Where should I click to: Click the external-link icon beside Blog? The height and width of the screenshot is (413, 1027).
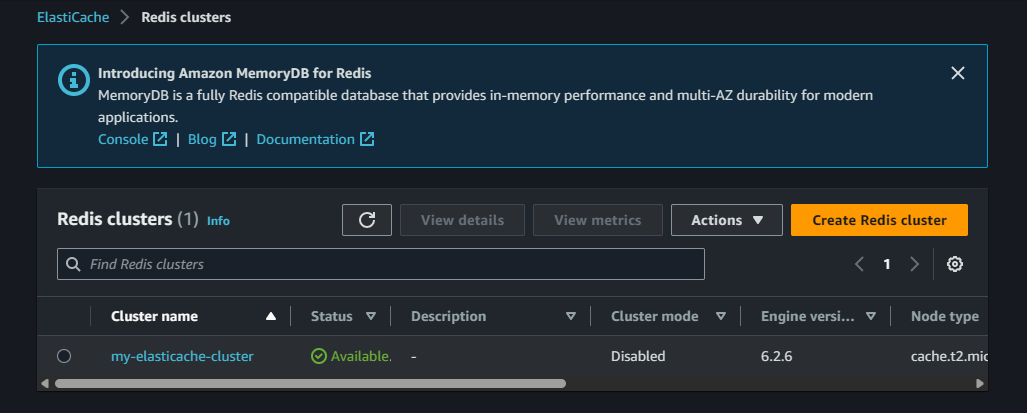pos(229,139)
